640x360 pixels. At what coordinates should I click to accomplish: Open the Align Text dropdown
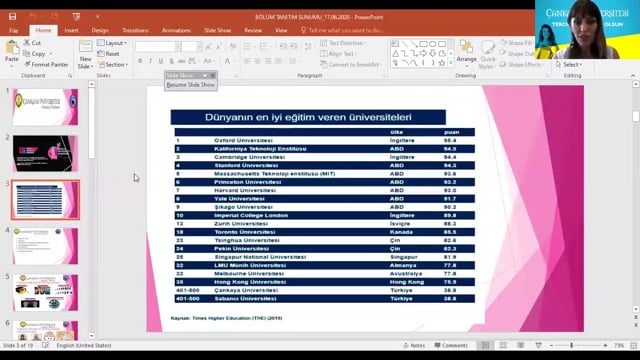pyautogui.click(x=338, y=53)
